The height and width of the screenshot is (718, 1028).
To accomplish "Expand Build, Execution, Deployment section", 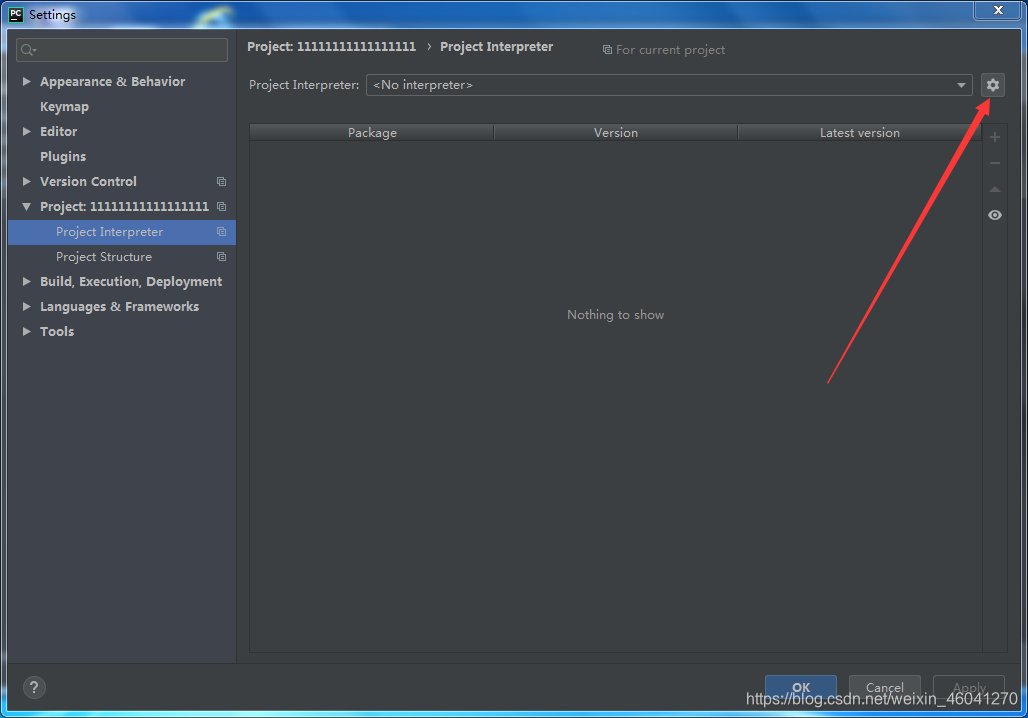I will [x=26, y=281].
